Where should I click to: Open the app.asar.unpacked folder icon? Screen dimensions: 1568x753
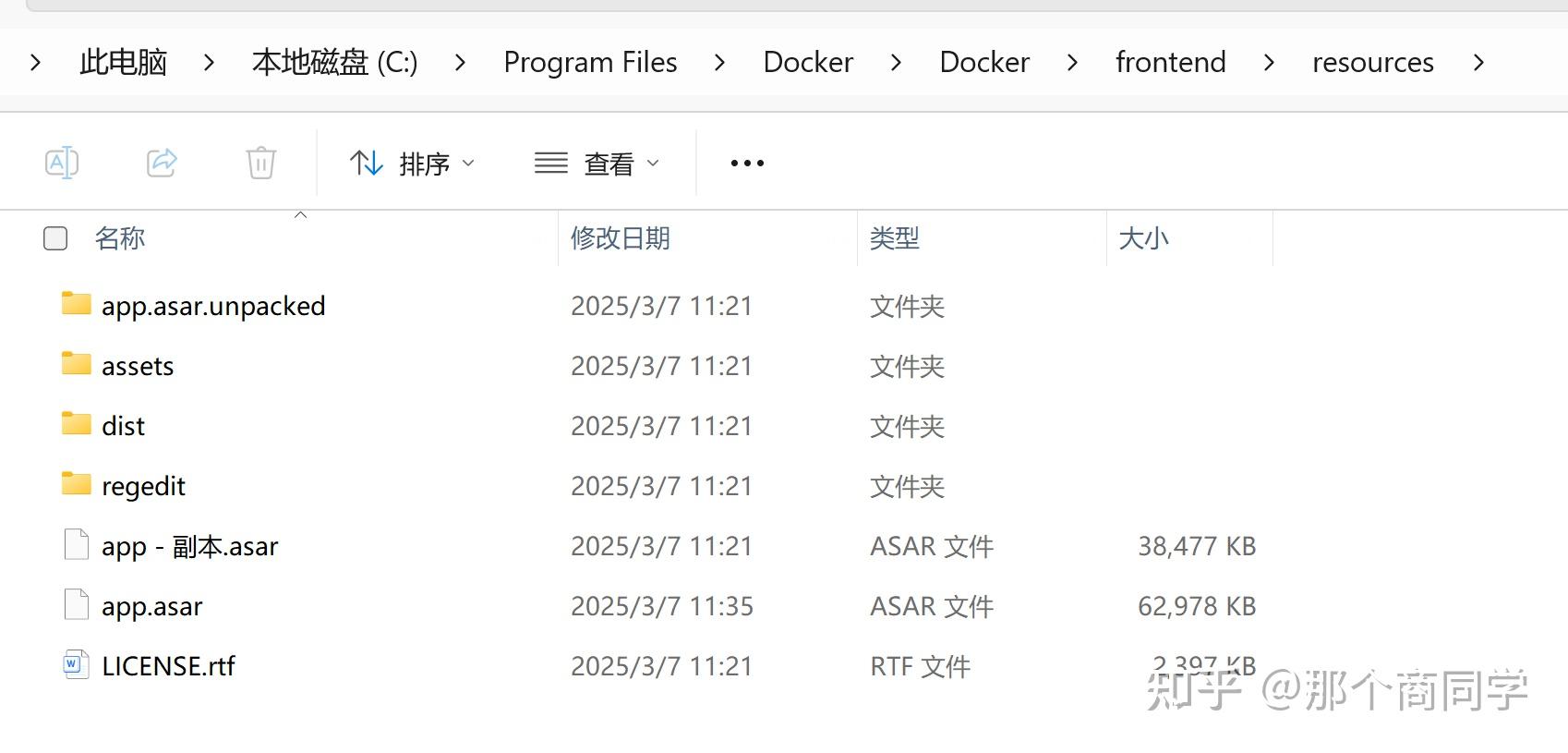tap(75, 304)
